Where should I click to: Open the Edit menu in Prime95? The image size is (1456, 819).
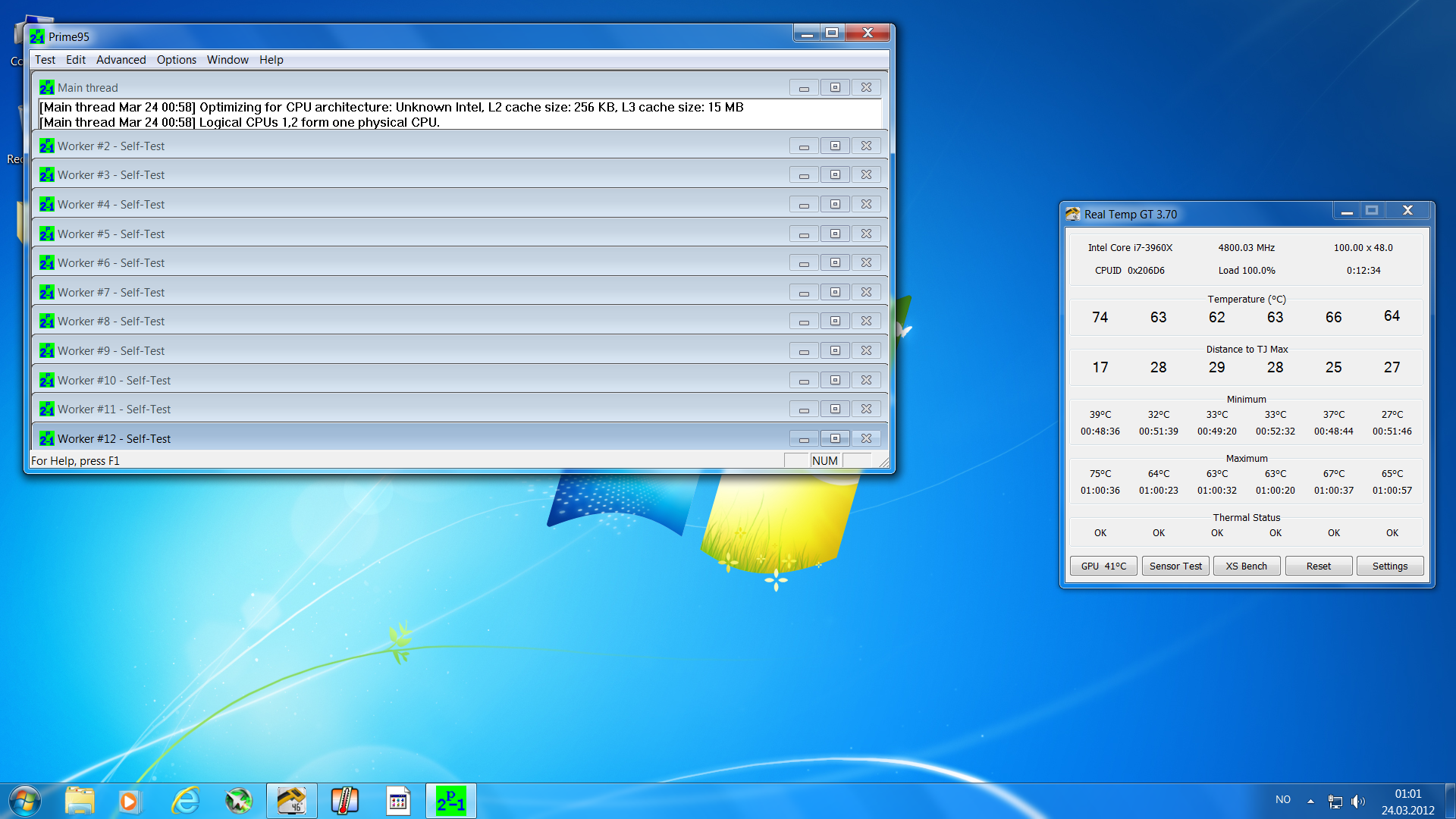coord(75,60)
